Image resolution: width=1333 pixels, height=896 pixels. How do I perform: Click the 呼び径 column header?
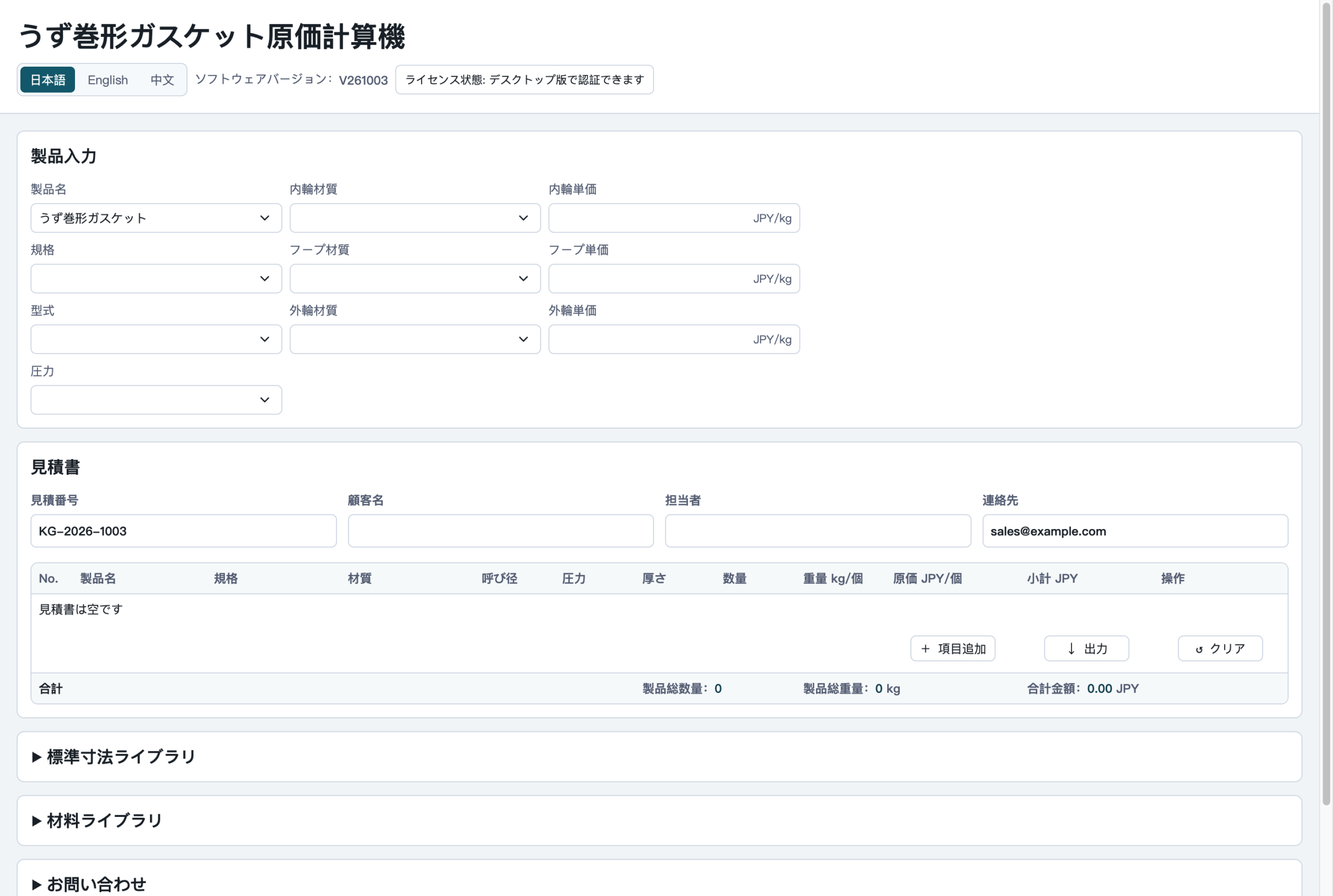[x=499, y=578]
